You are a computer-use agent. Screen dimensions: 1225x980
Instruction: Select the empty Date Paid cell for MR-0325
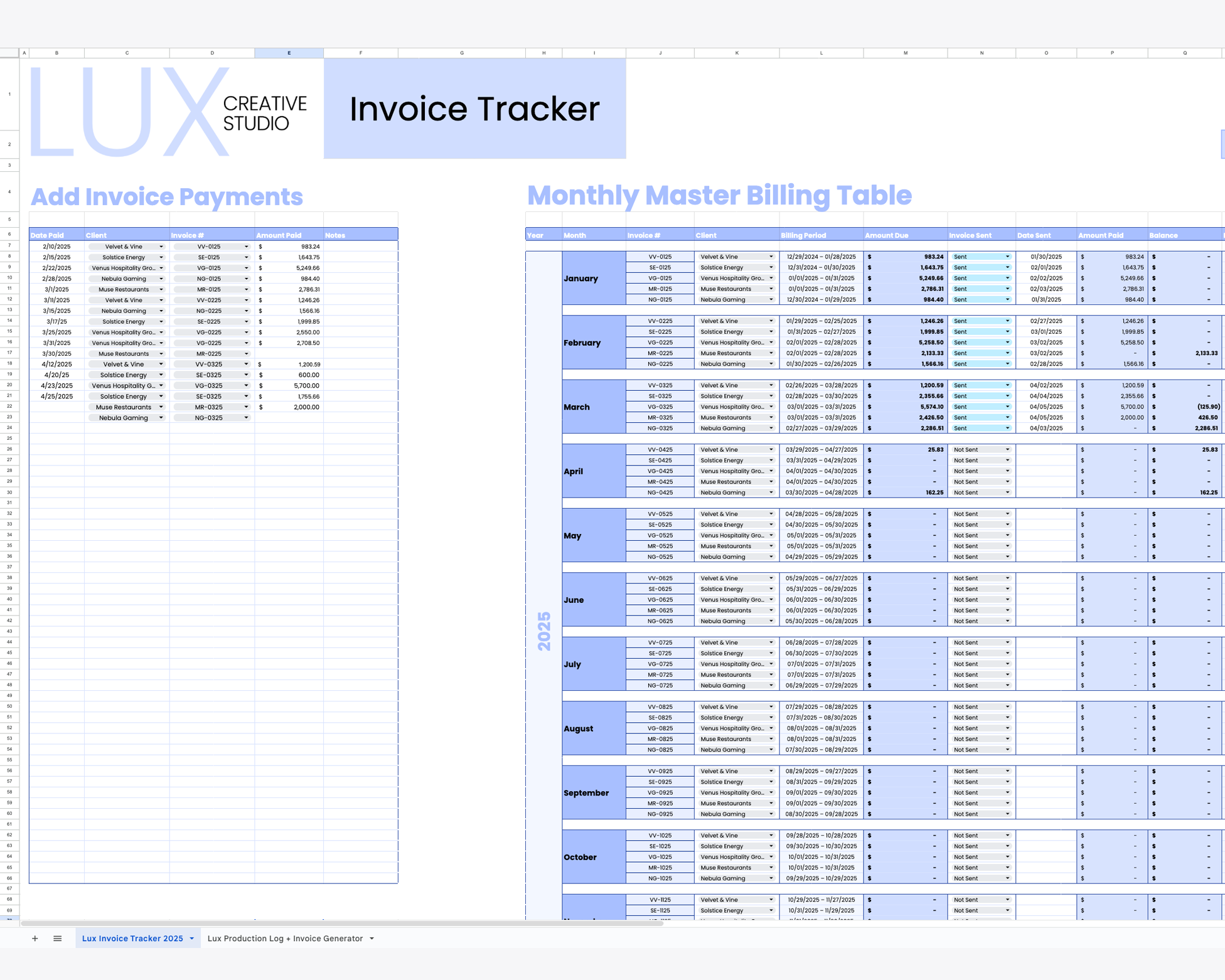click(56, 407)
